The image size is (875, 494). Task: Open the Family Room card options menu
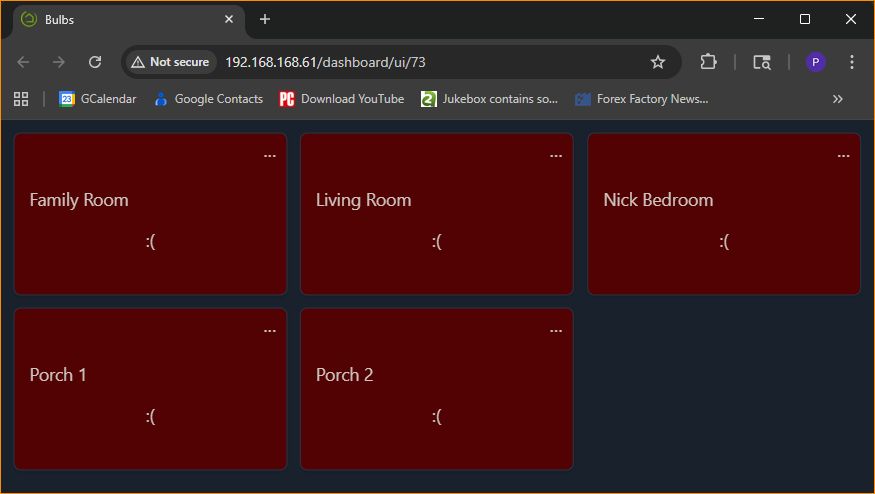[270, 156]
